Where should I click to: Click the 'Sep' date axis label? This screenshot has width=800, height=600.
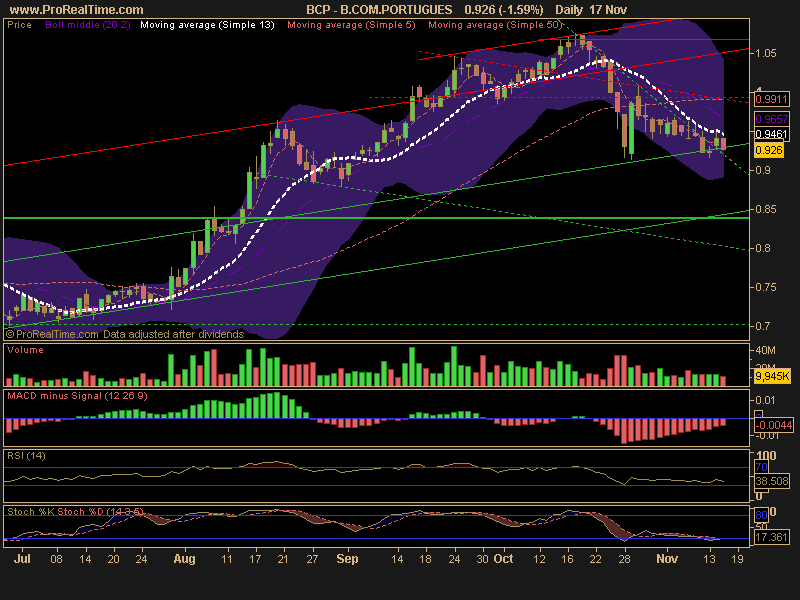coord(347,559)
